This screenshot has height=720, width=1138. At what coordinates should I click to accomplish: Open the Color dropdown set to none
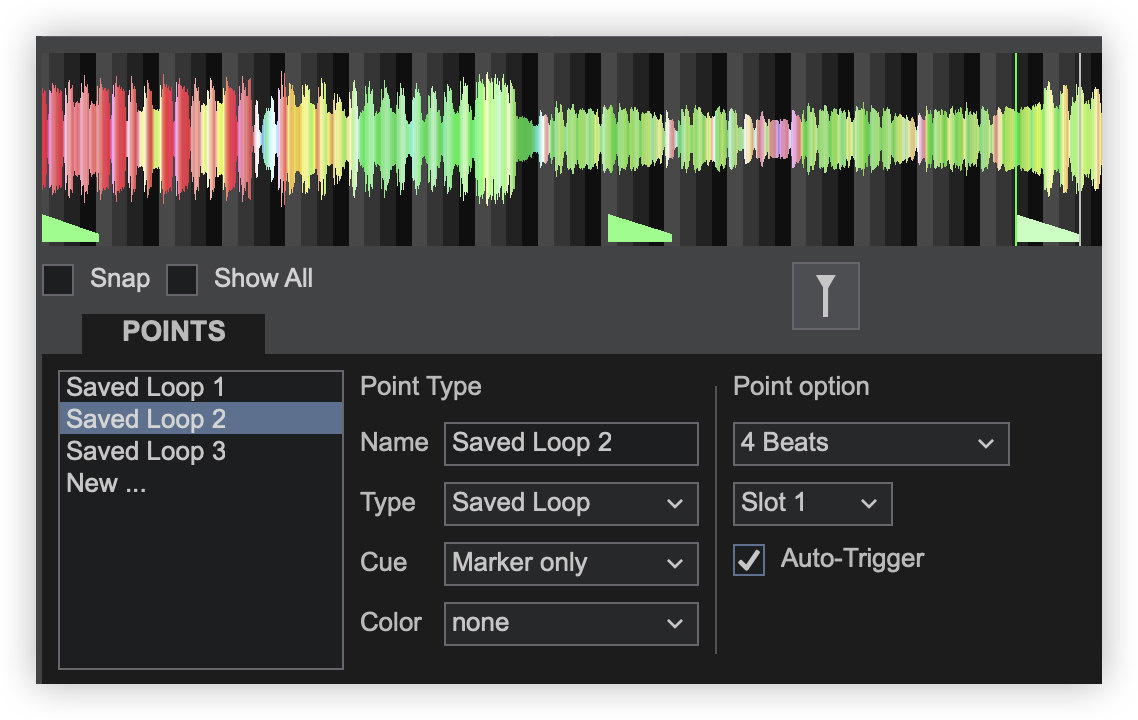tap(570, 623)
